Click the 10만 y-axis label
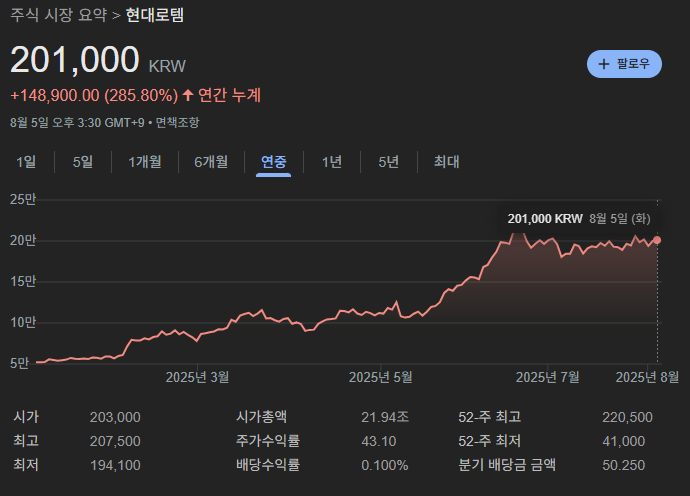Screen dimensions: 690x496 (x=23, y=322)
